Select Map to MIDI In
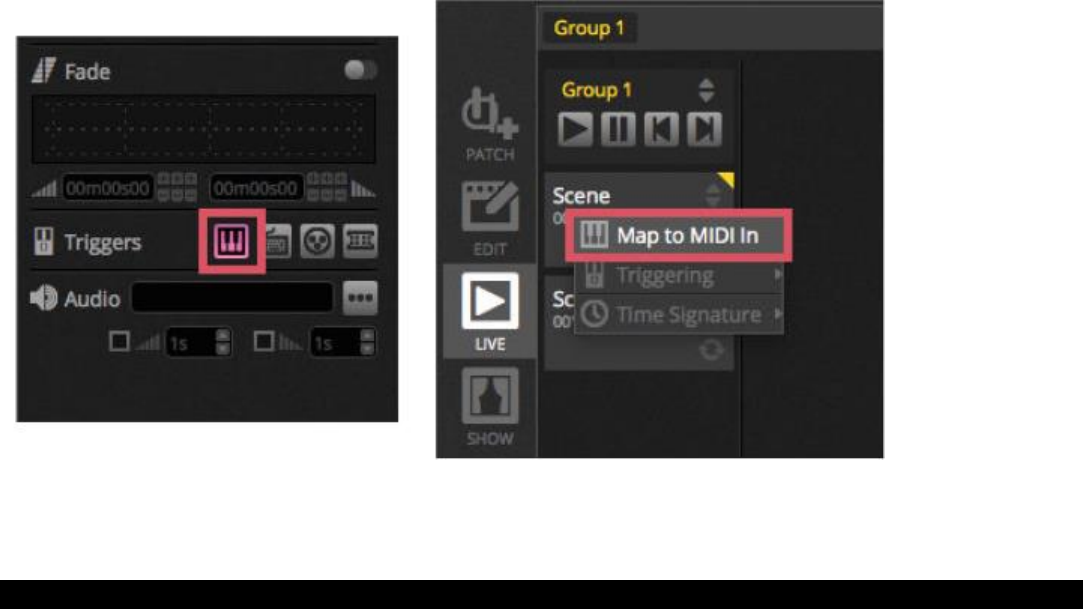This screenshot has width=1083, height=609. tap(679, 235)
